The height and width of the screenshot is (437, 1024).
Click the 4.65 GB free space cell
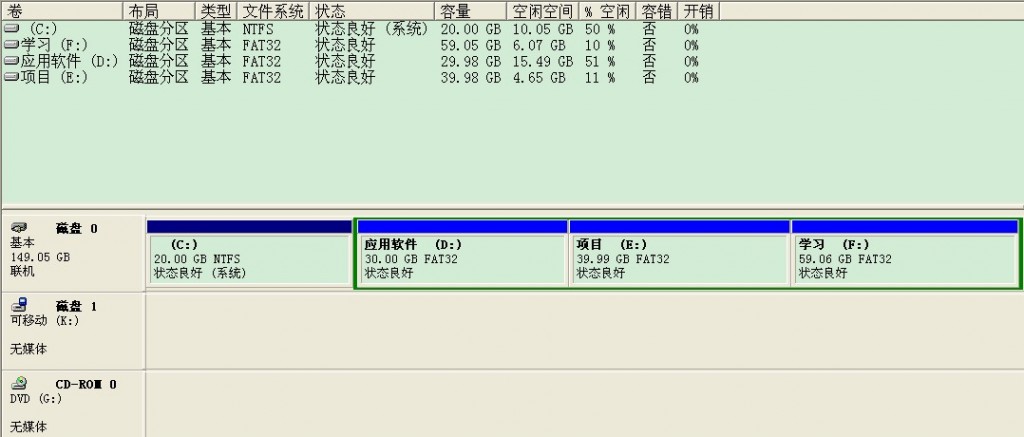click(x=539, y=77)
